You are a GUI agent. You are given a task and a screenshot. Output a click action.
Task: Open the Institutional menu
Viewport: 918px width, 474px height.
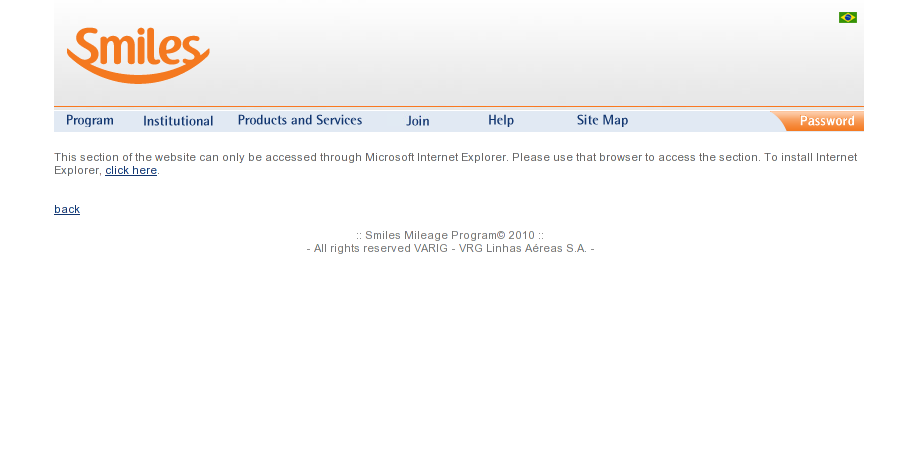(x=178, y=121)
